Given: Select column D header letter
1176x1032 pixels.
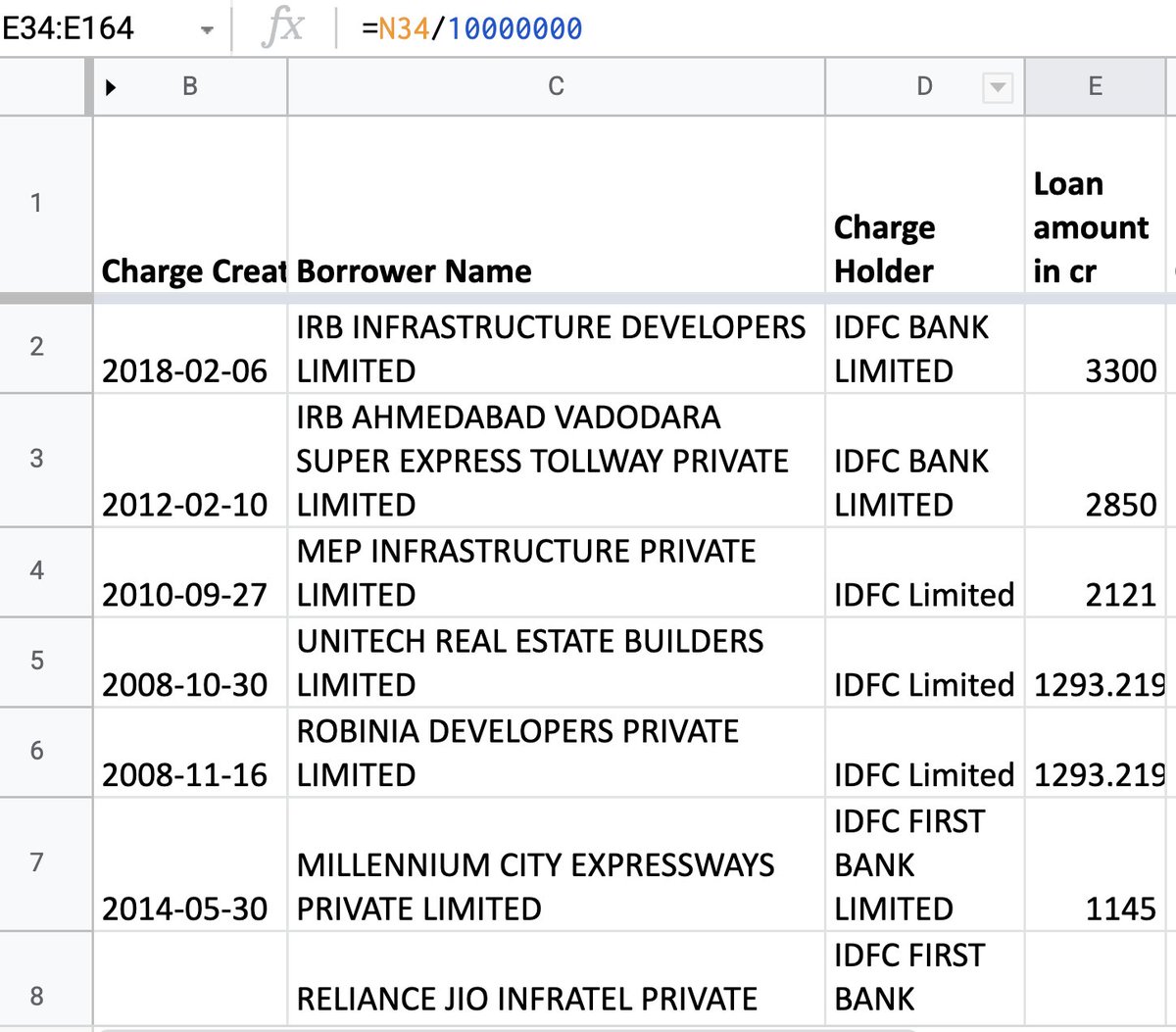Looking at the screenshot, I should click(x=924, y=87).
